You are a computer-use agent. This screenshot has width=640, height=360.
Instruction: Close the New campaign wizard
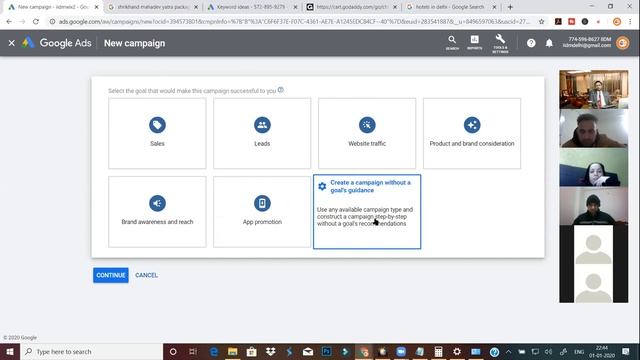11,43
